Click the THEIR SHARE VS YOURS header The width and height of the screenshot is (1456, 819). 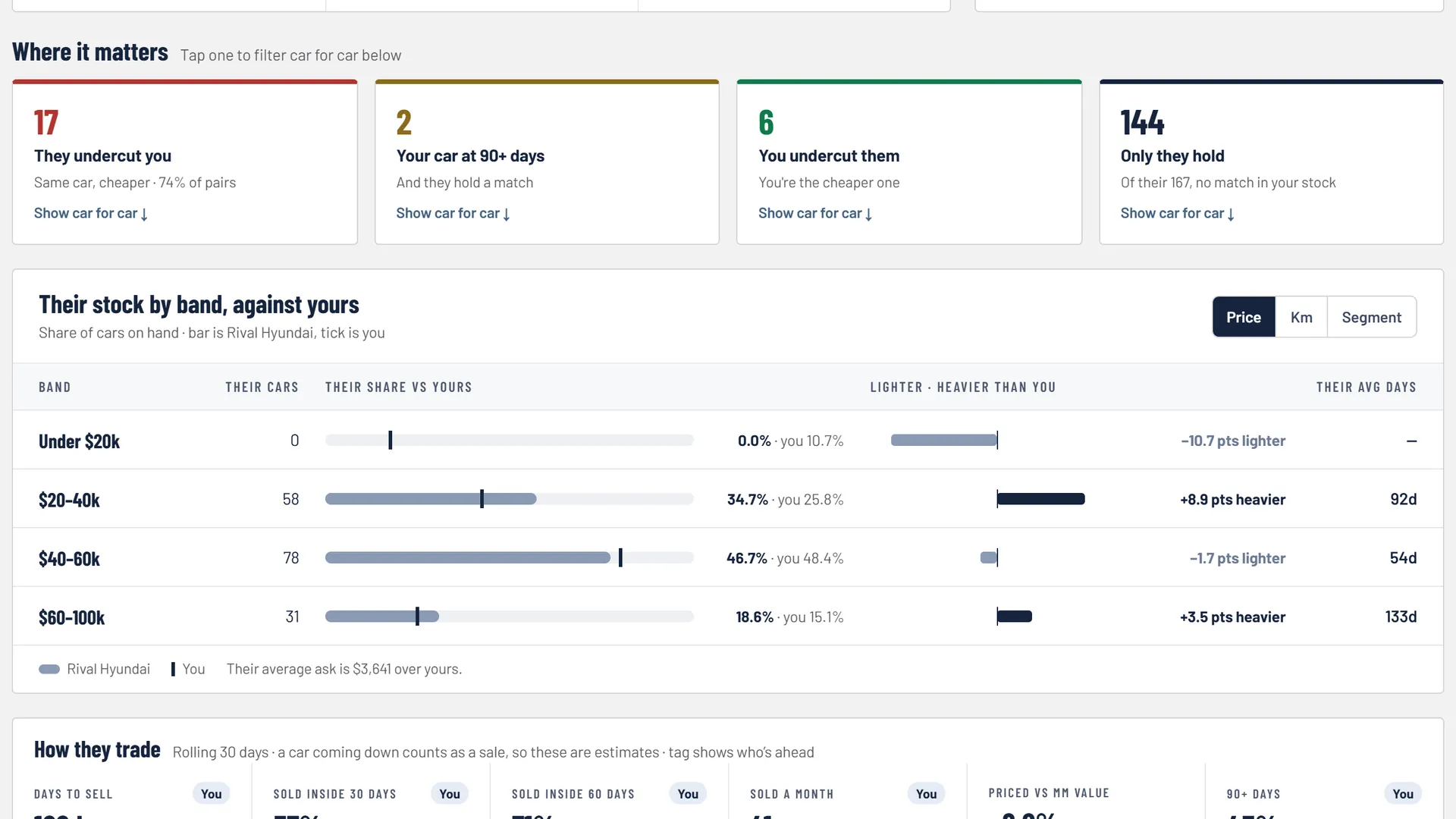(399, 388)
